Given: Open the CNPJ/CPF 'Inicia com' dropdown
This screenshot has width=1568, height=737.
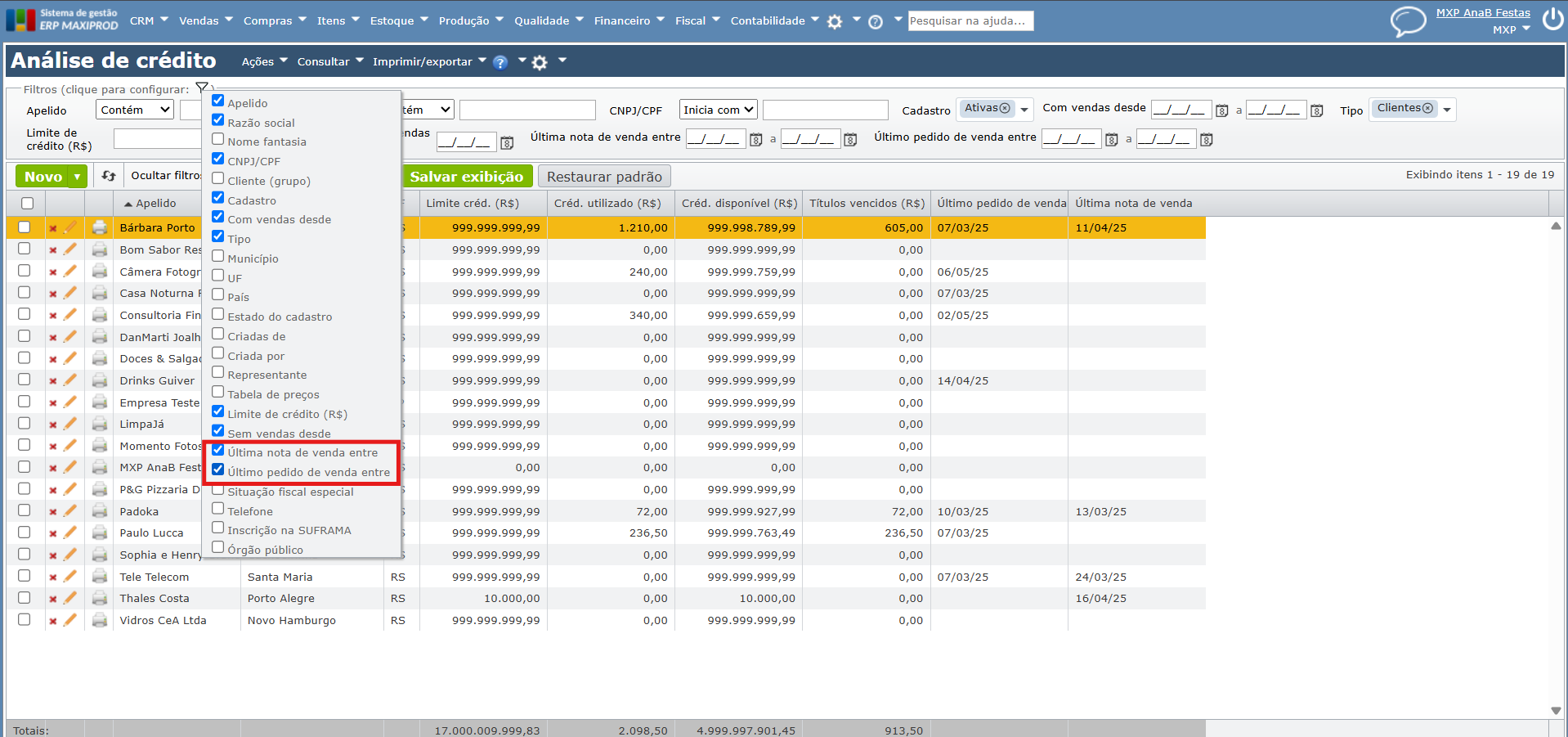Looking at the screenshot, I should point(718,110).
